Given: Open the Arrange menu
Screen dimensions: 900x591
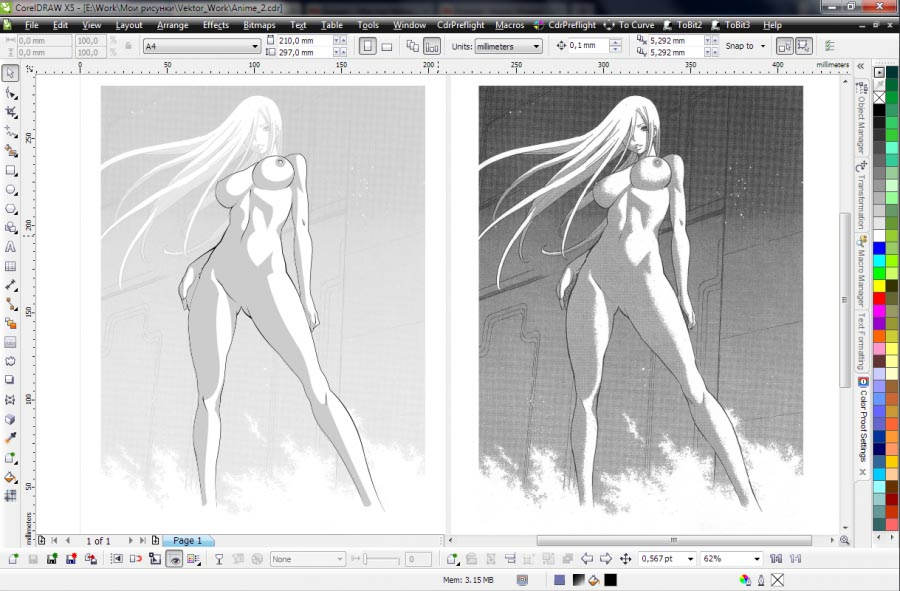Looking at the screenshot, I should tap(172, 25).
